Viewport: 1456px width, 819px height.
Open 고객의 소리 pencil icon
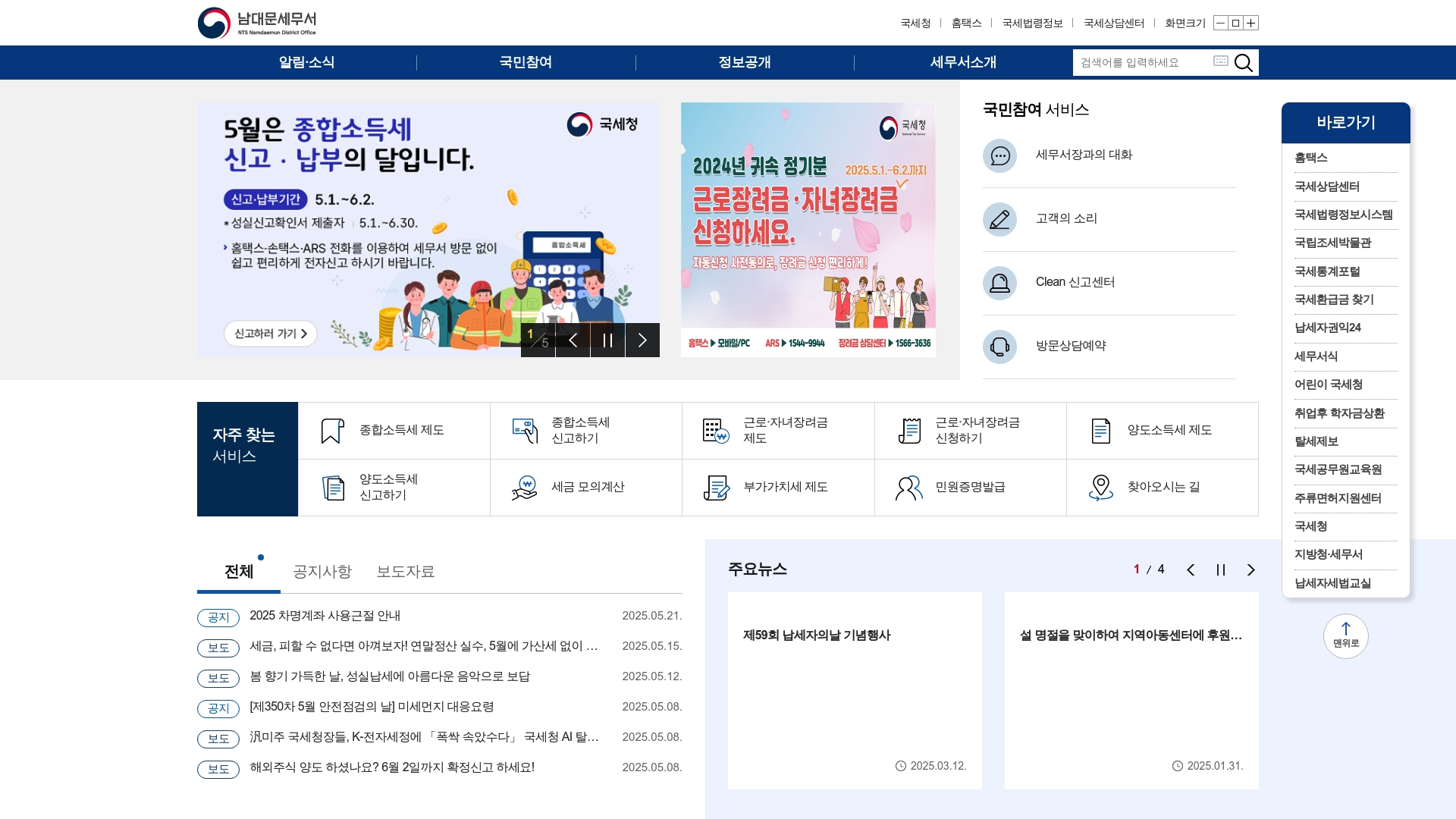click(x=999, y=219)
